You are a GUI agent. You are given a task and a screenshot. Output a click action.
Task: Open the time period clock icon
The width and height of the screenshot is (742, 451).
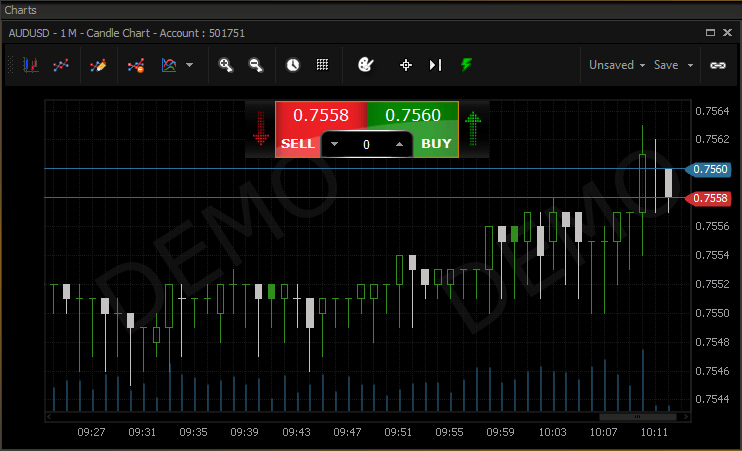[292, 65]
